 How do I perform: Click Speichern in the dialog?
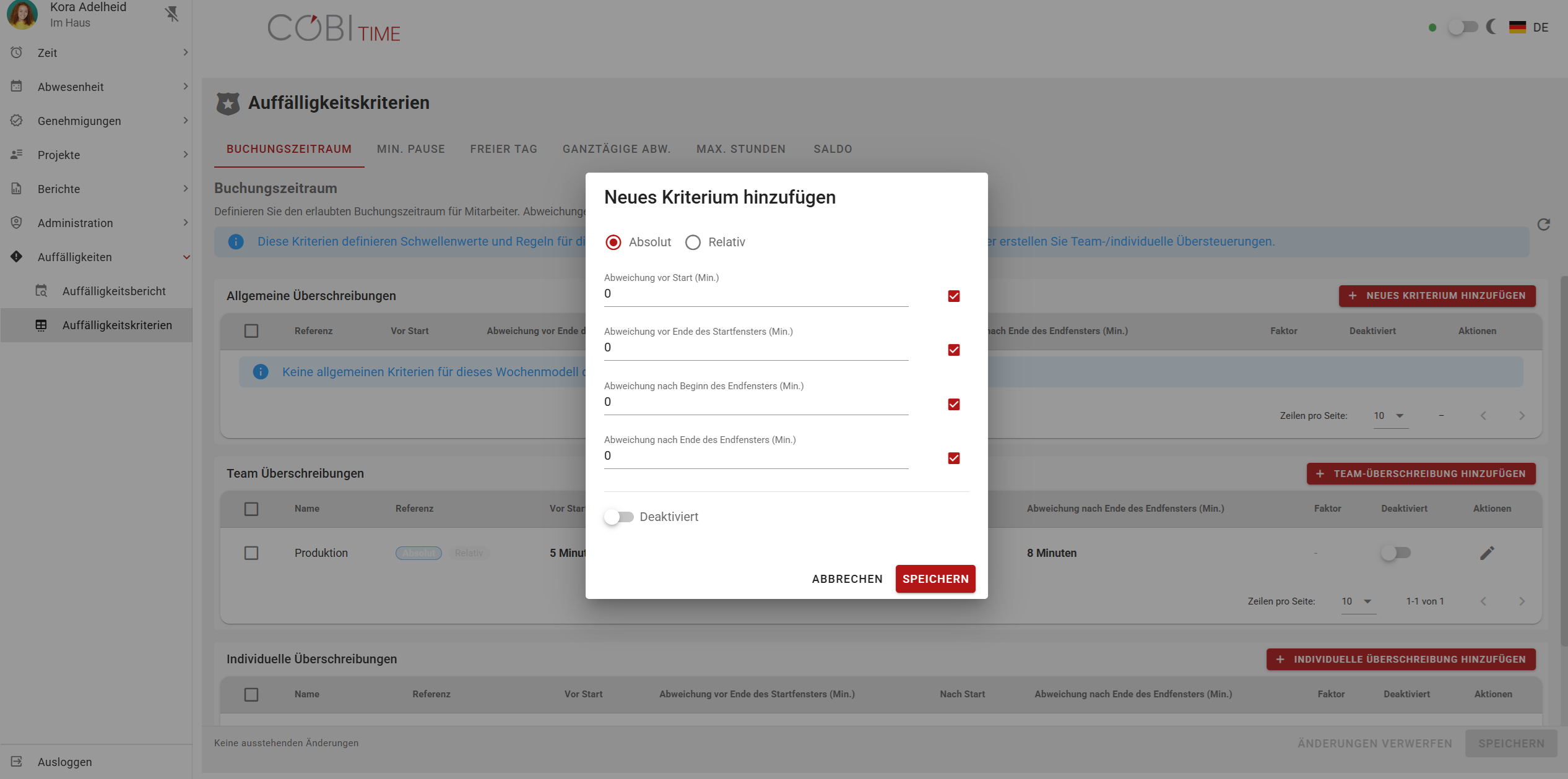[x=935, y=579]
